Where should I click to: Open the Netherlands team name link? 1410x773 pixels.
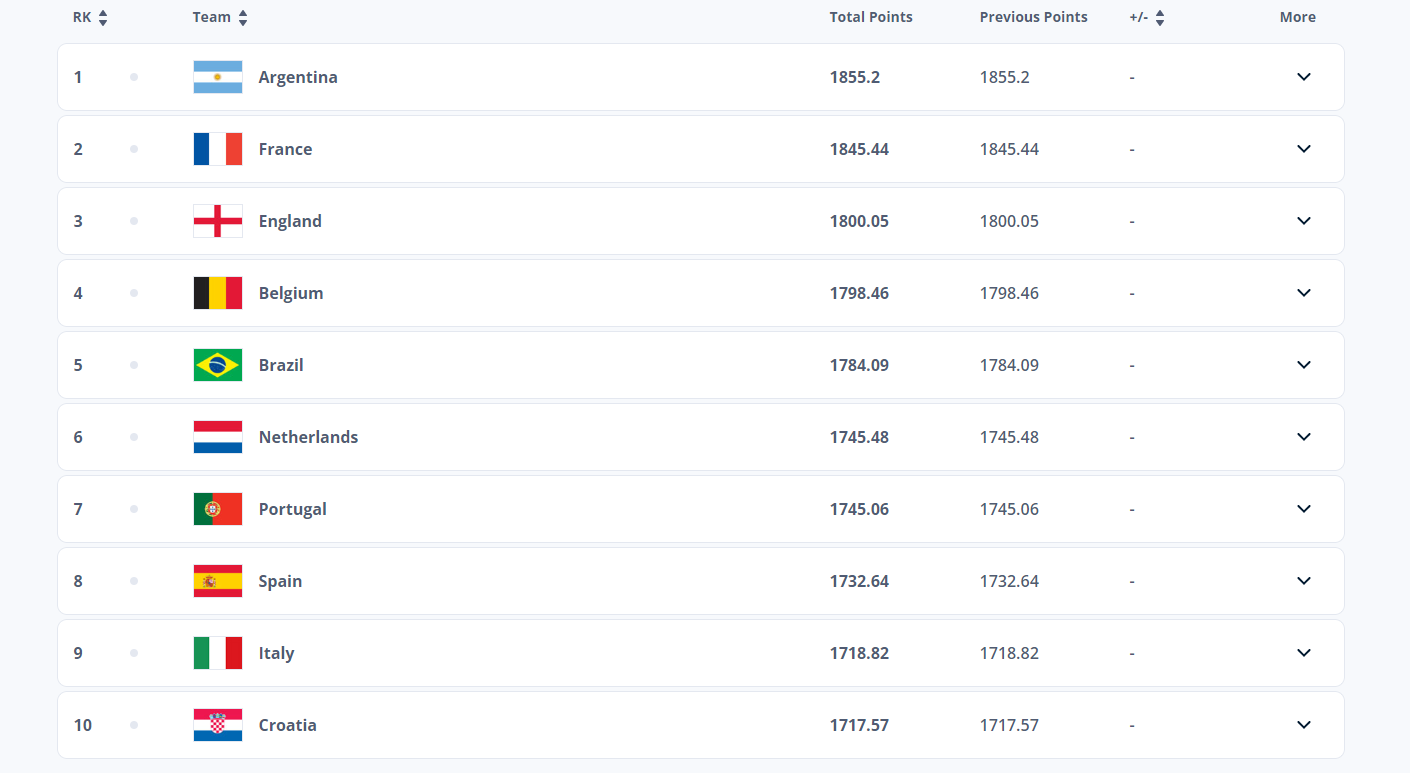[308, 437]
